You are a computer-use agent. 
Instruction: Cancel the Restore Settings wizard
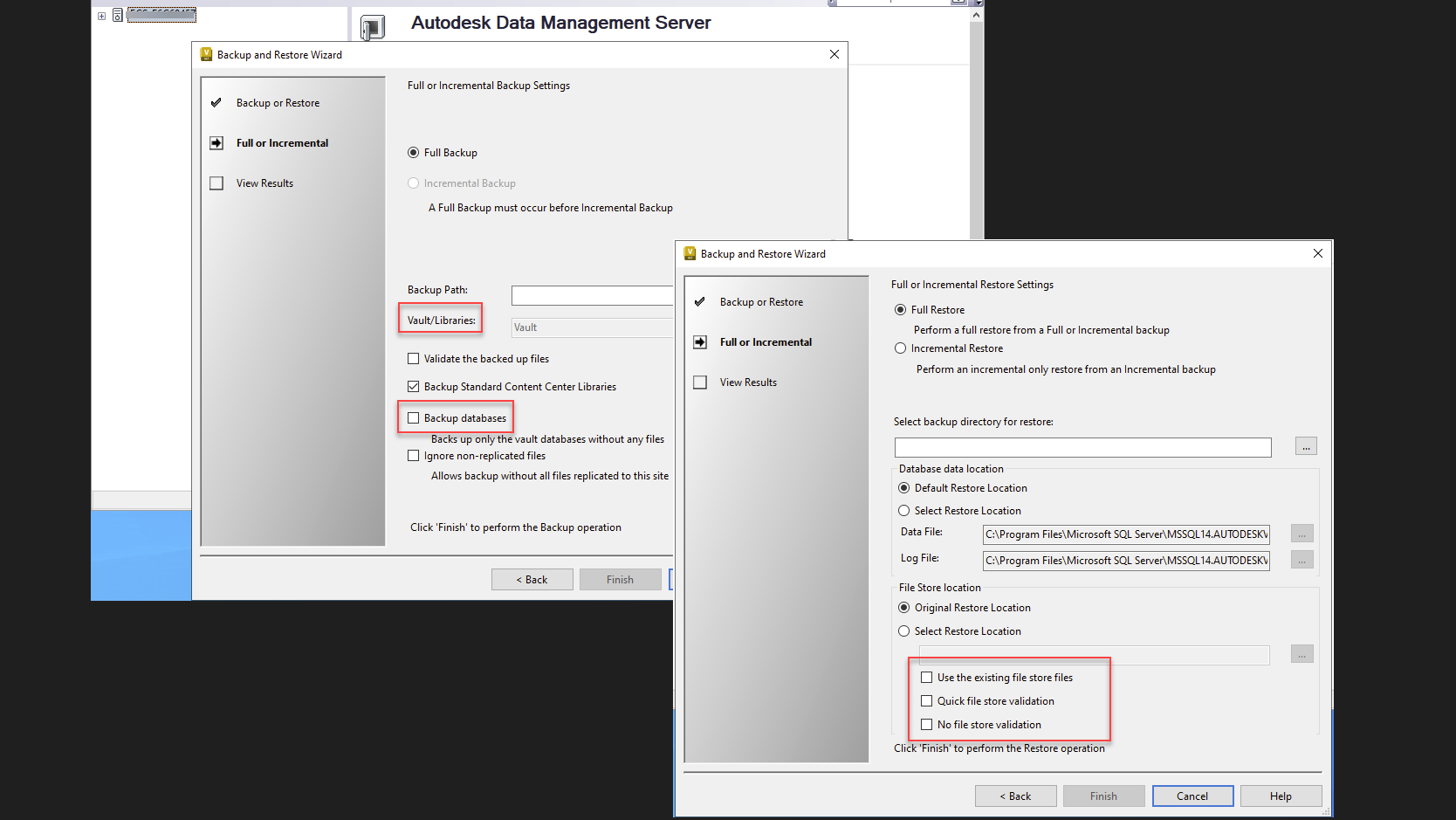(x=1192, y=796)
